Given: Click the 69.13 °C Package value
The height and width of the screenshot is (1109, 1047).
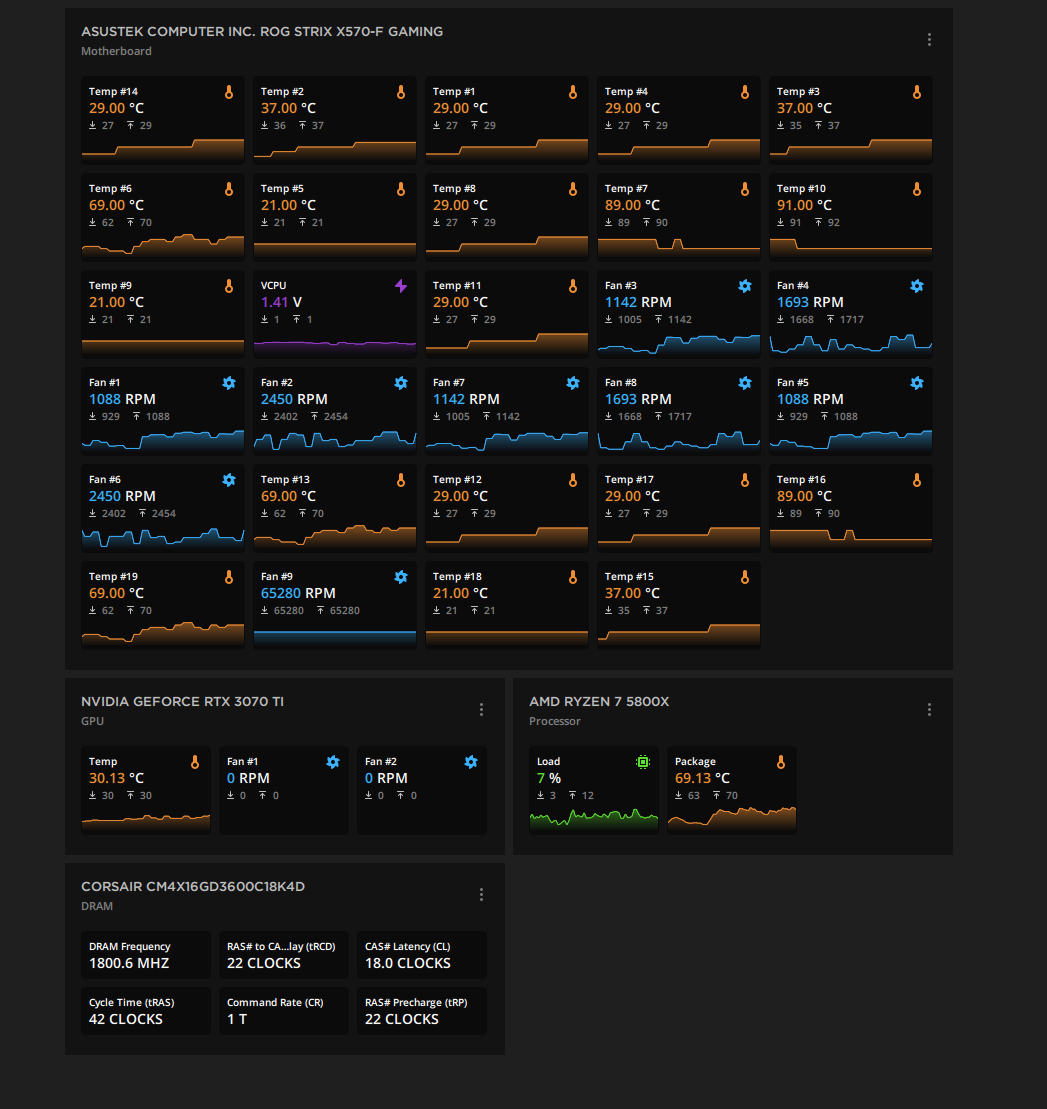Looking at the screenshot, I should pos(702,779).
